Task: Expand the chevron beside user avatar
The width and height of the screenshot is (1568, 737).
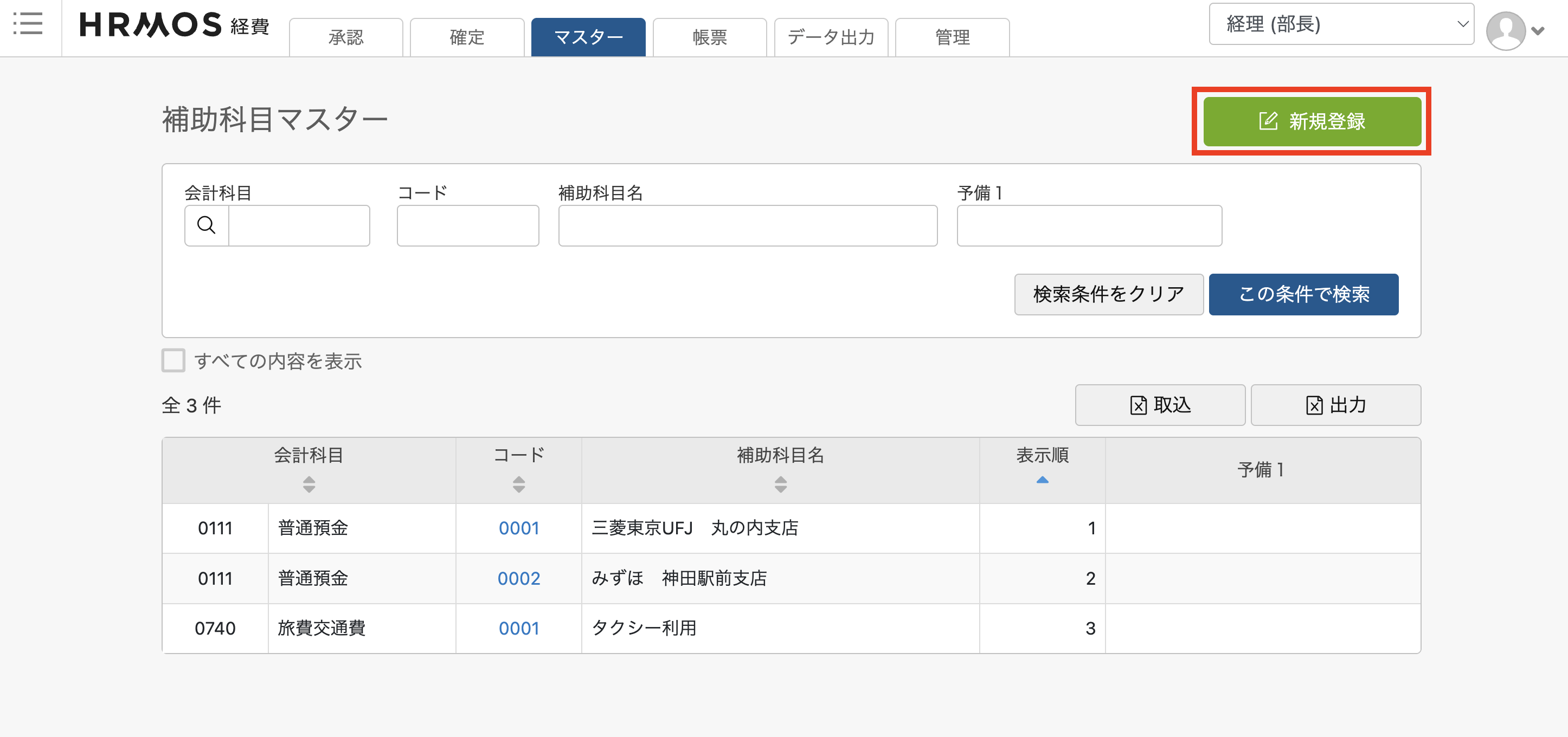Action: 1538,30
